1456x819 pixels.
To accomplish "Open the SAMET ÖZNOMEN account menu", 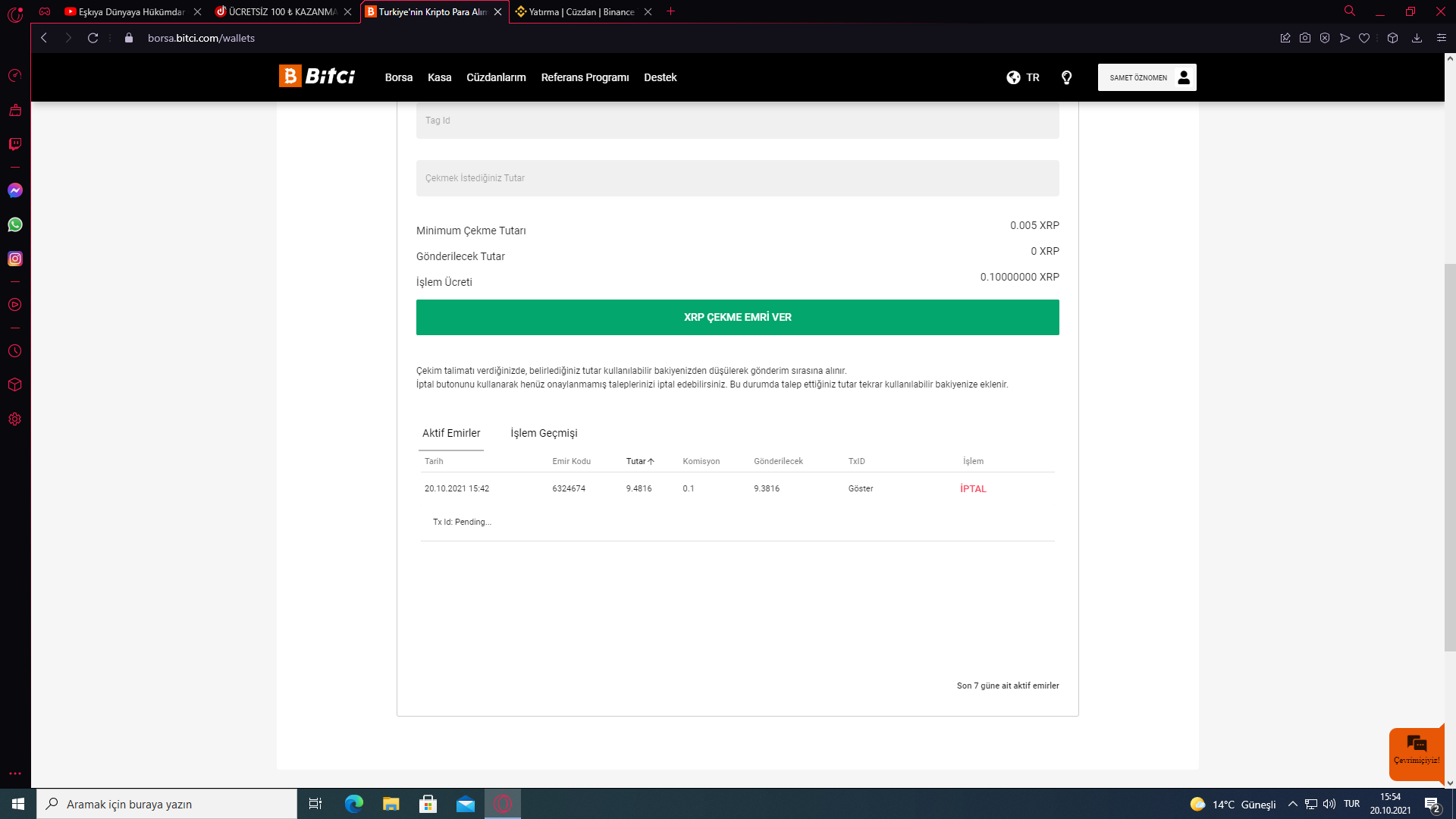I will coord(1147,77).
